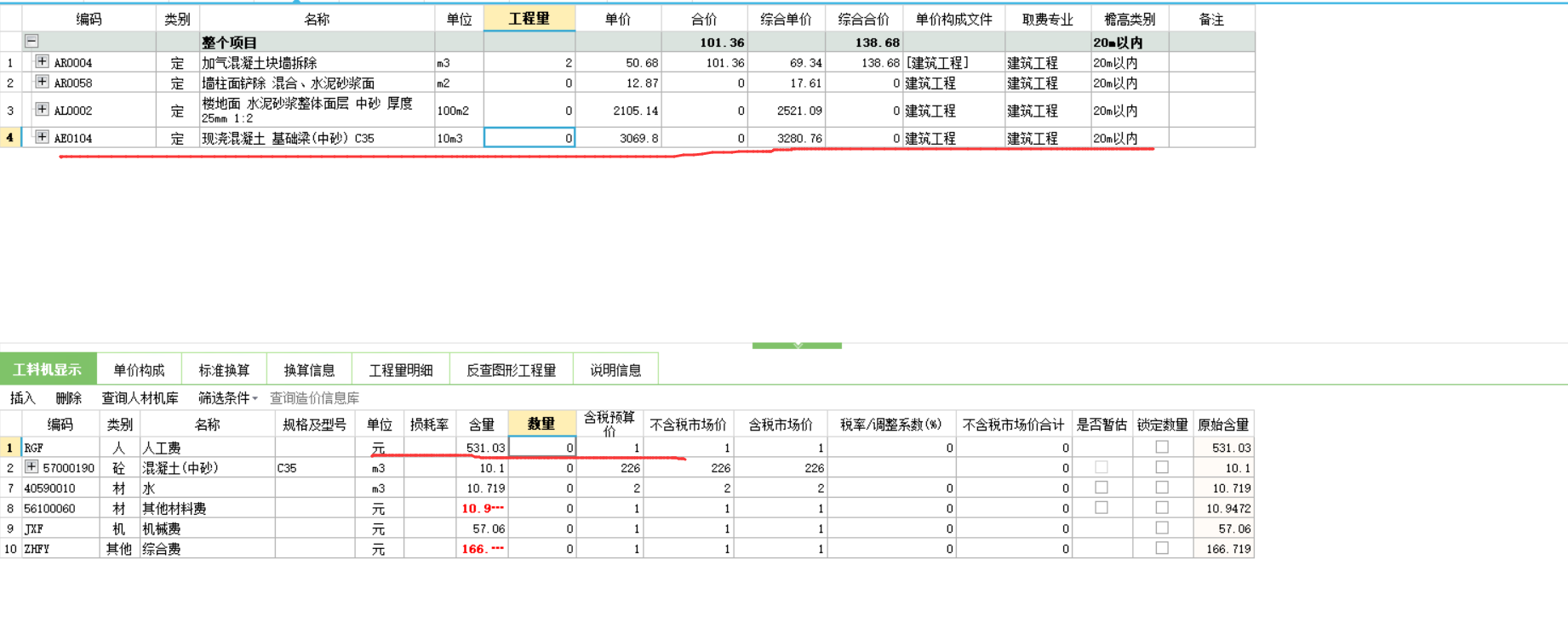Expand the AR0058 row plus icon
Image resolution: width=1568 pixels, height=628 pixels.
pos(41,82)
